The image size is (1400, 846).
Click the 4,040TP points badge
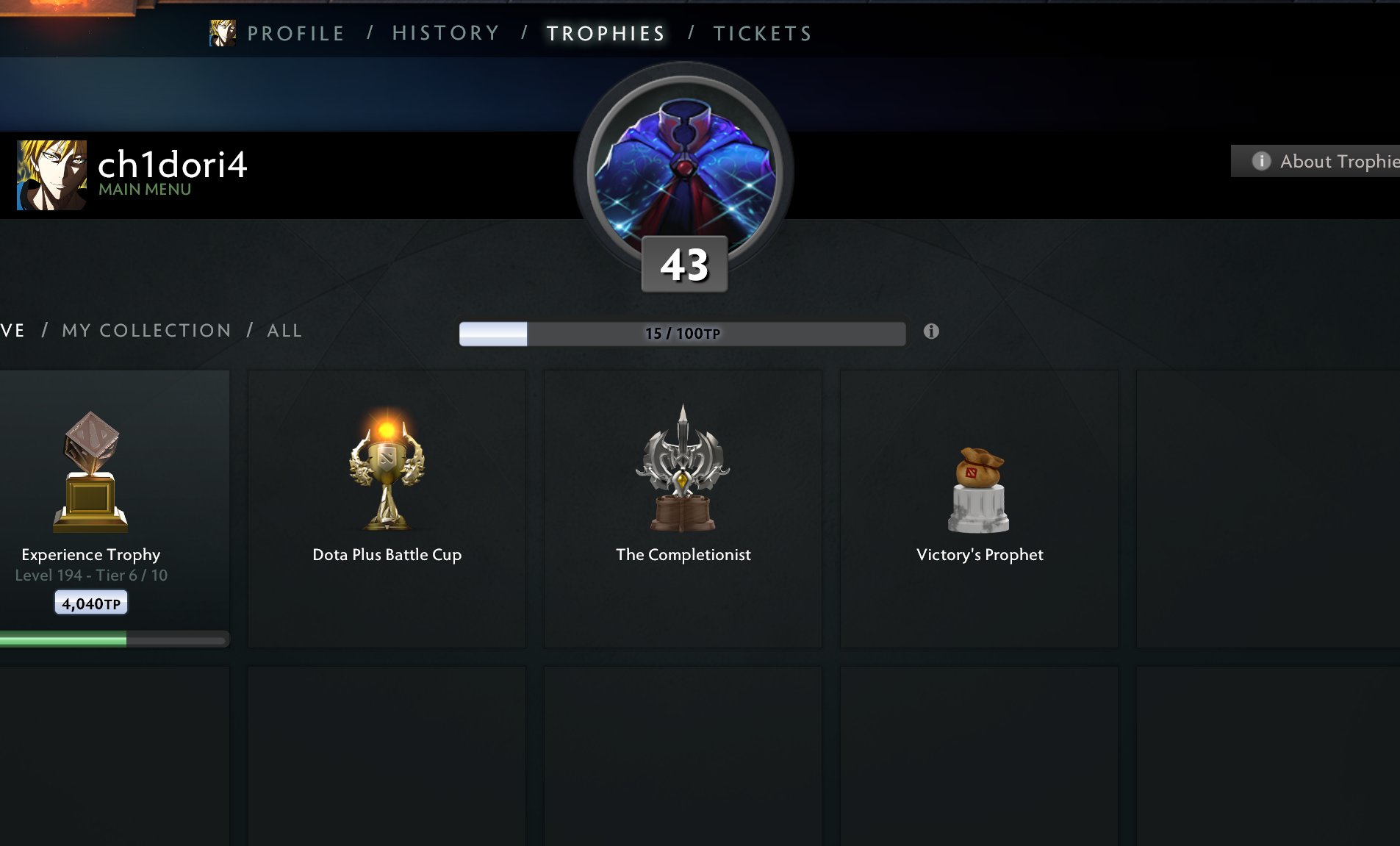pyautogui.click(x=91, y=603)
